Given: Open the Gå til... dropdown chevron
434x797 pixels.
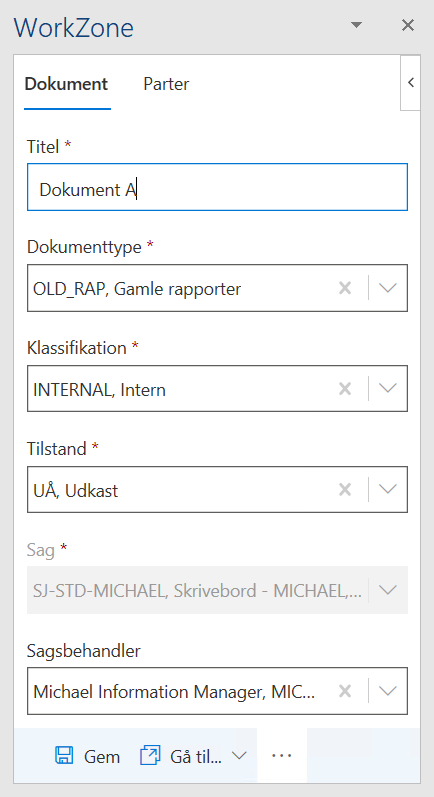Looking at the screenshot, I should pyautogui.click(x=239, y=756).
